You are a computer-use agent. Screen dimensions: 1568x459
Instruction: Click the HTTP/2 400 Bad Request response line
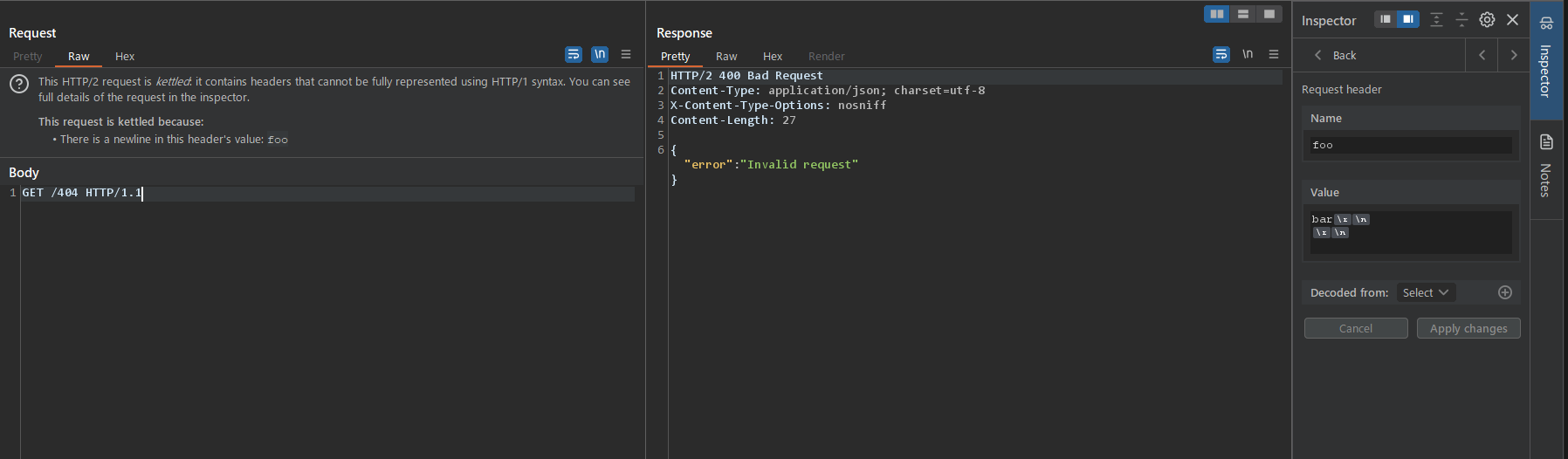[746, 76]
